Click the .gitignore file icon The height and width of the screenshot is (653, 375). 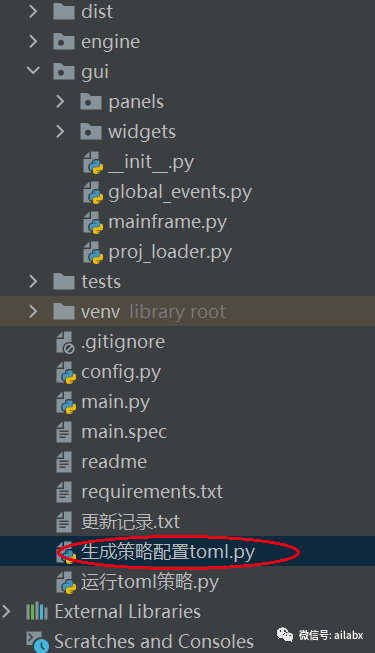(x=65, y=342)
